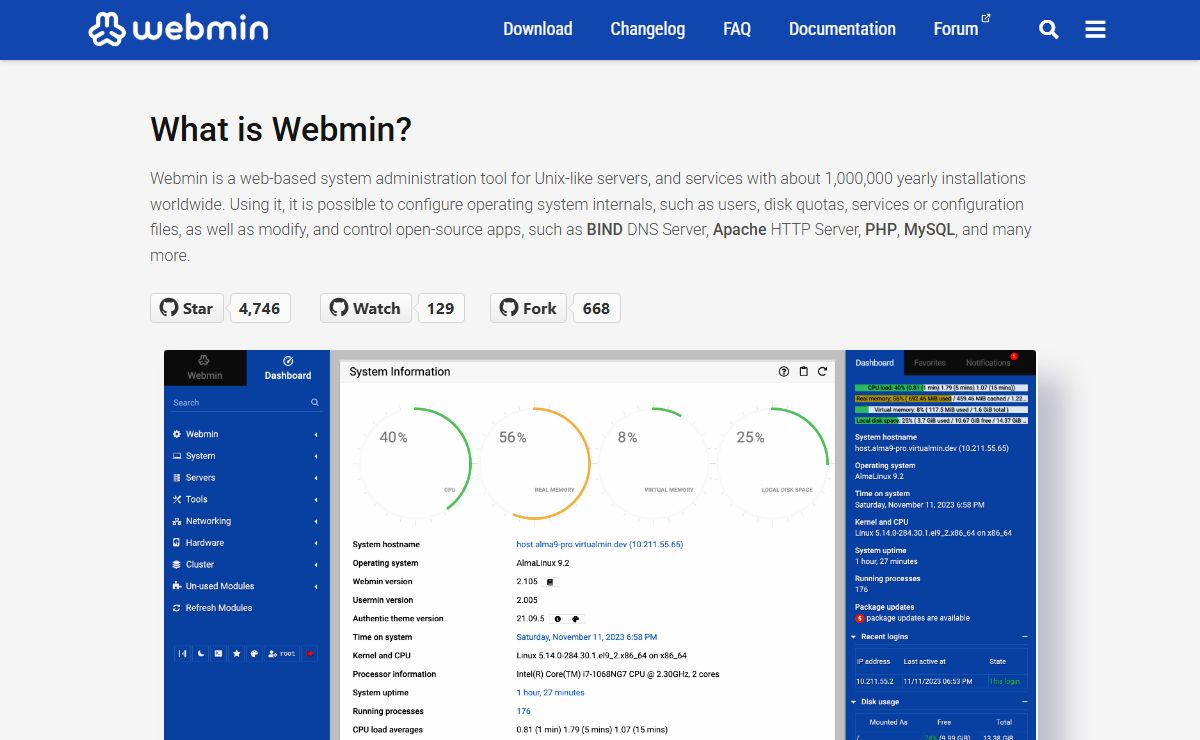Viewport: 1200px width, 740px height.
Task: Click the Virtual memory progress bar in the right panel
Action: 941,409
